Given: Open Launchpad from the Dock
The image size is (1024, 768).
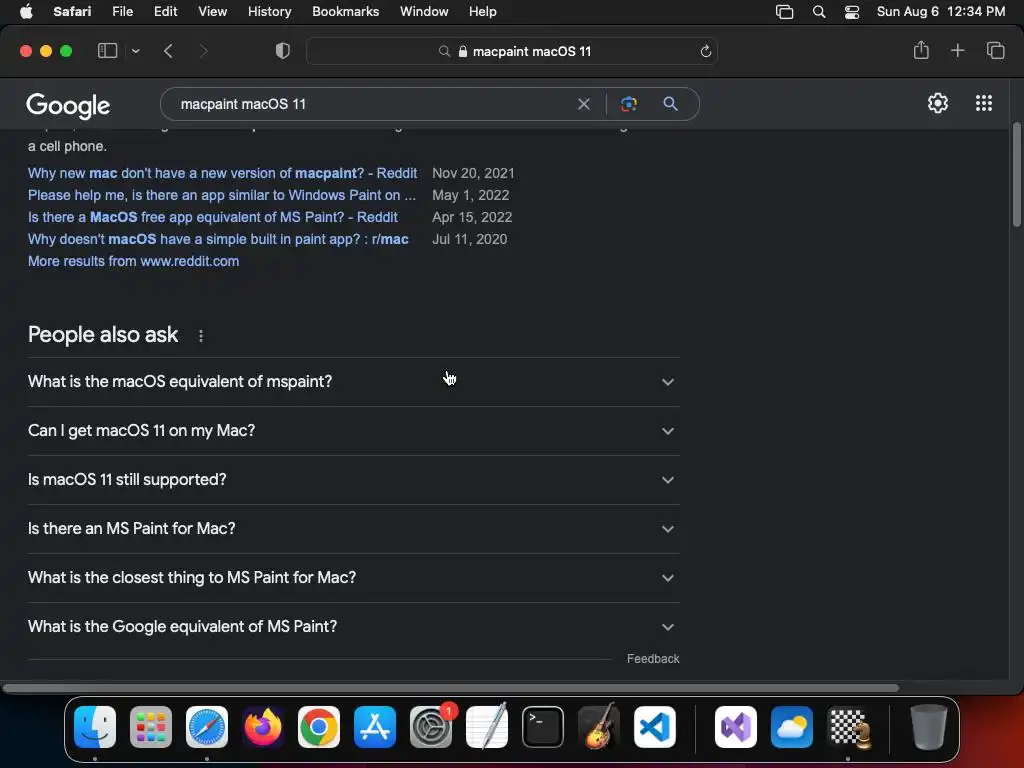Looking at the screenshot, I should (151, 726).
